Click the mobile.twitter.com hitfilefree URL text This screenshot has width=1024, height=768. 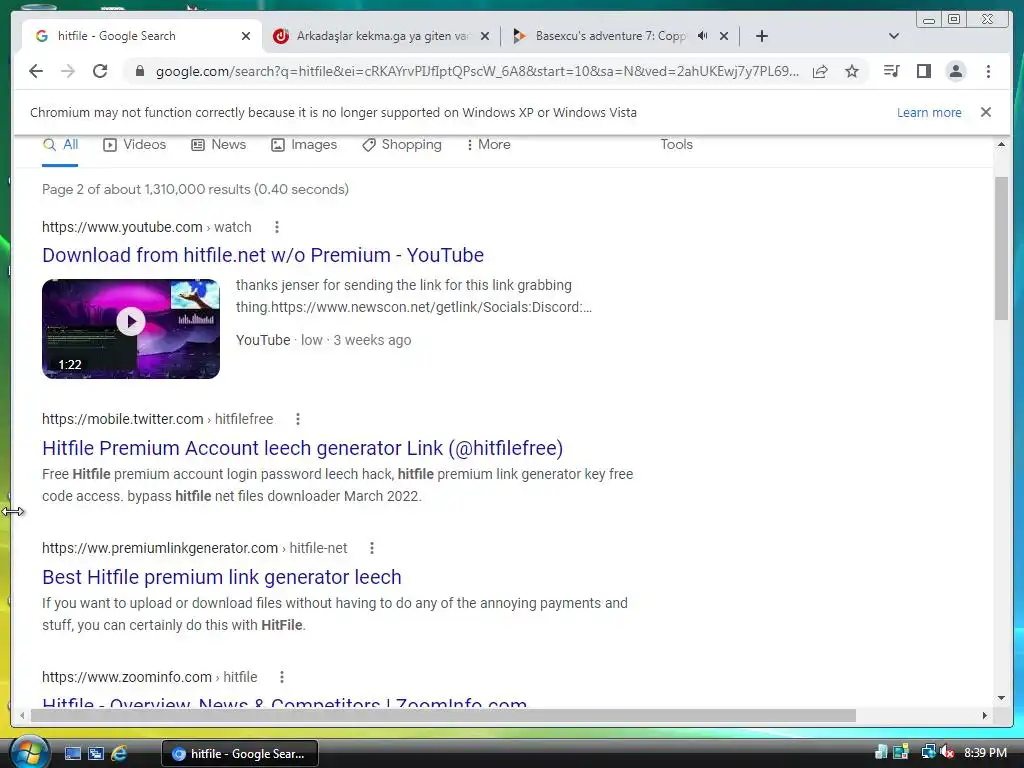[x=158, y=419]
